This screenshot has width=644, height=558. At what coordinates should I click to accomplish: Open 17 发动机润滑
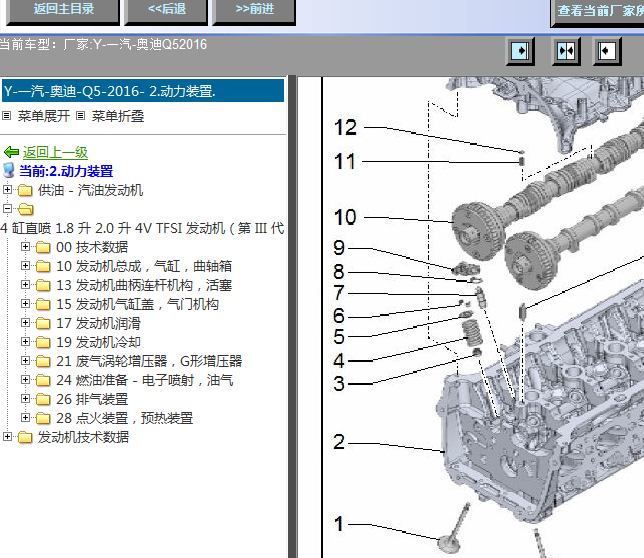[x=98, y=323]
